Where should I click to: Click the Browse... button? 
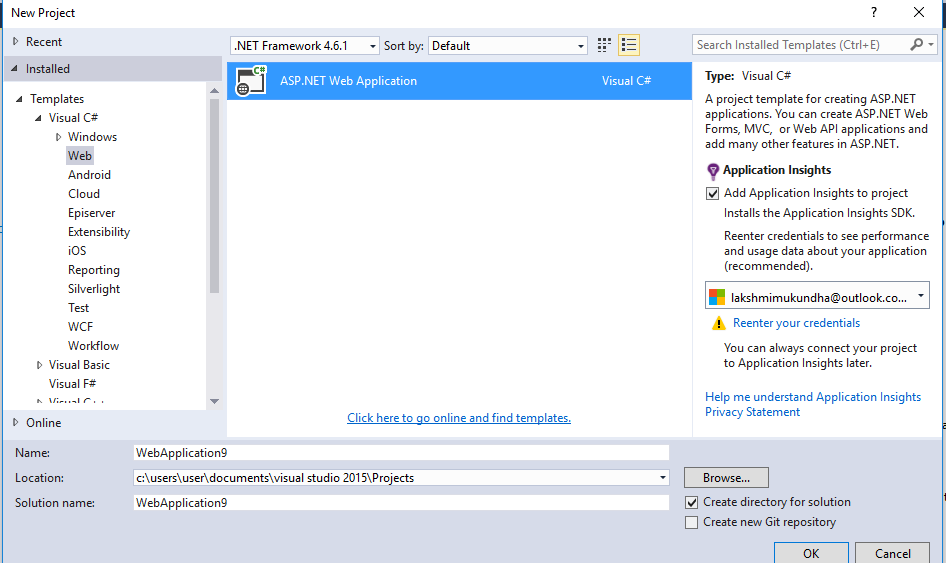point(726,478)
